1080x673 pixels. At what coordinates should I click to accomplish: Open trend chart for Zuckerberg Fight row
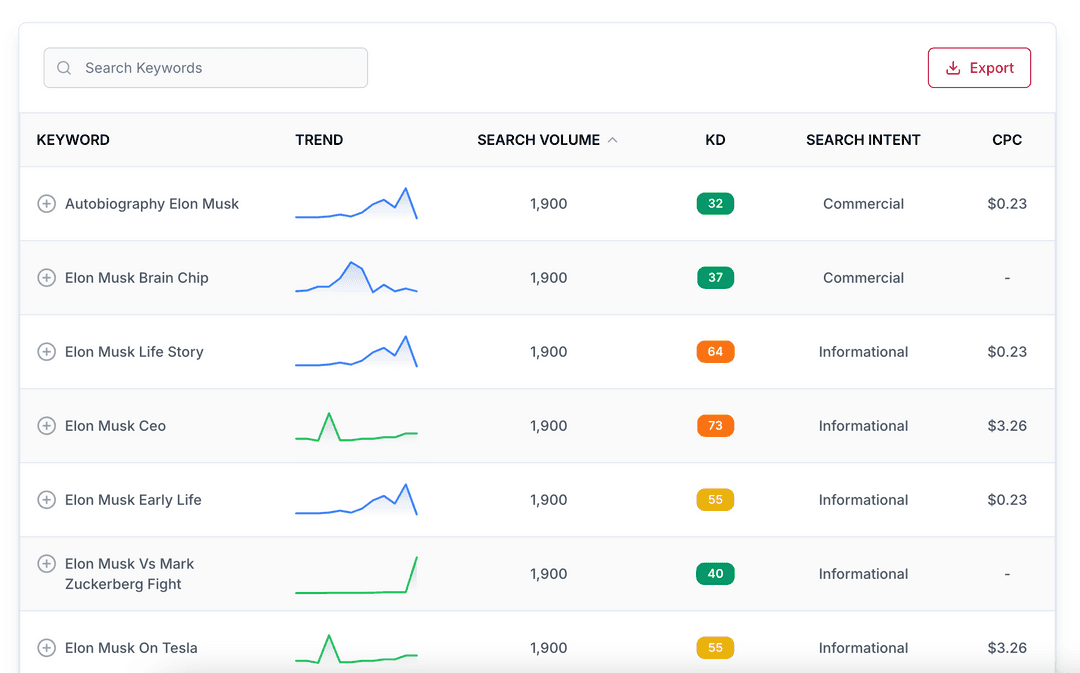coord(356,574)
